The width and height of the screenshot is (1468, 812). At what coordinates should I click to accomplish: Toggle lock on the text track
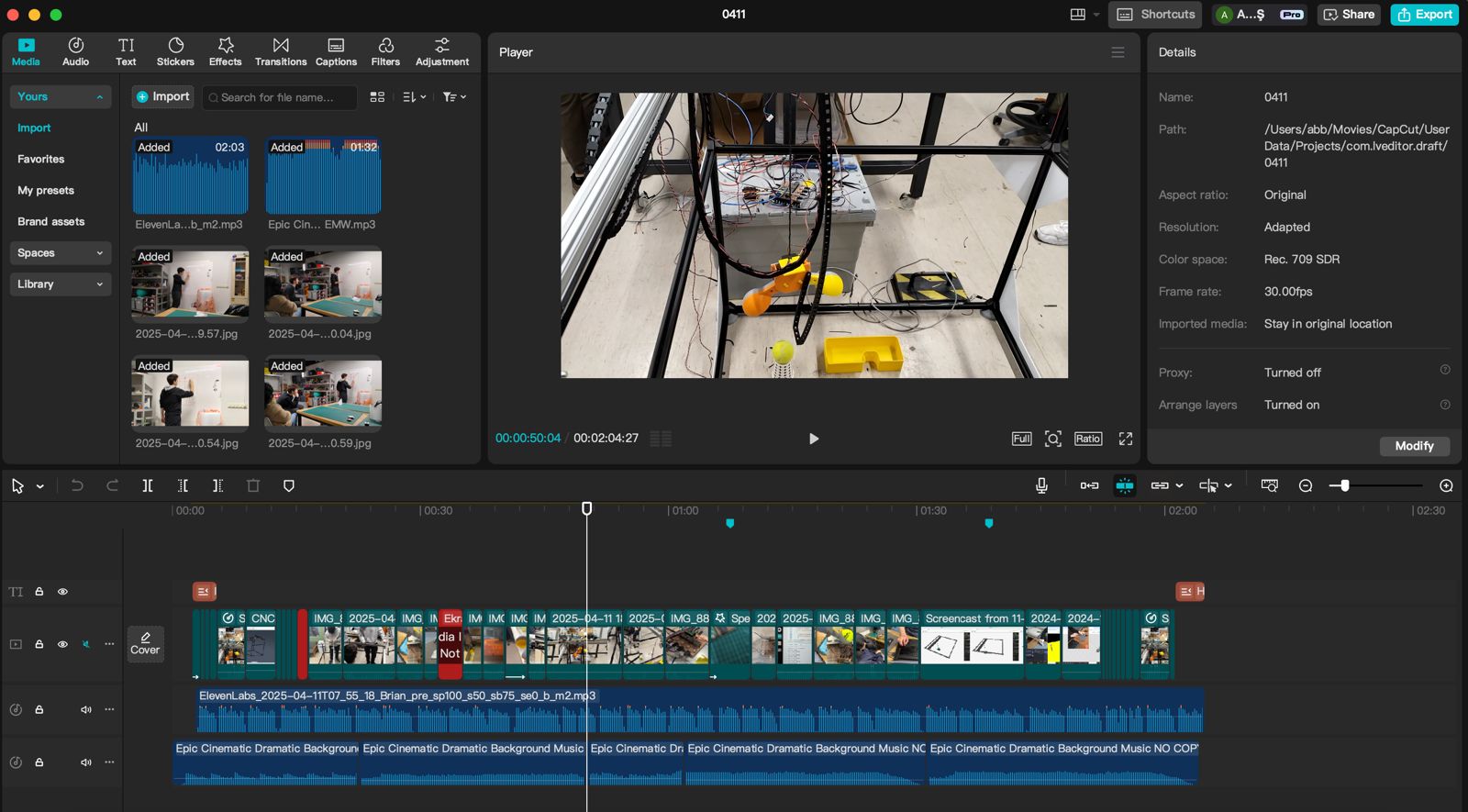click(39, 592)
